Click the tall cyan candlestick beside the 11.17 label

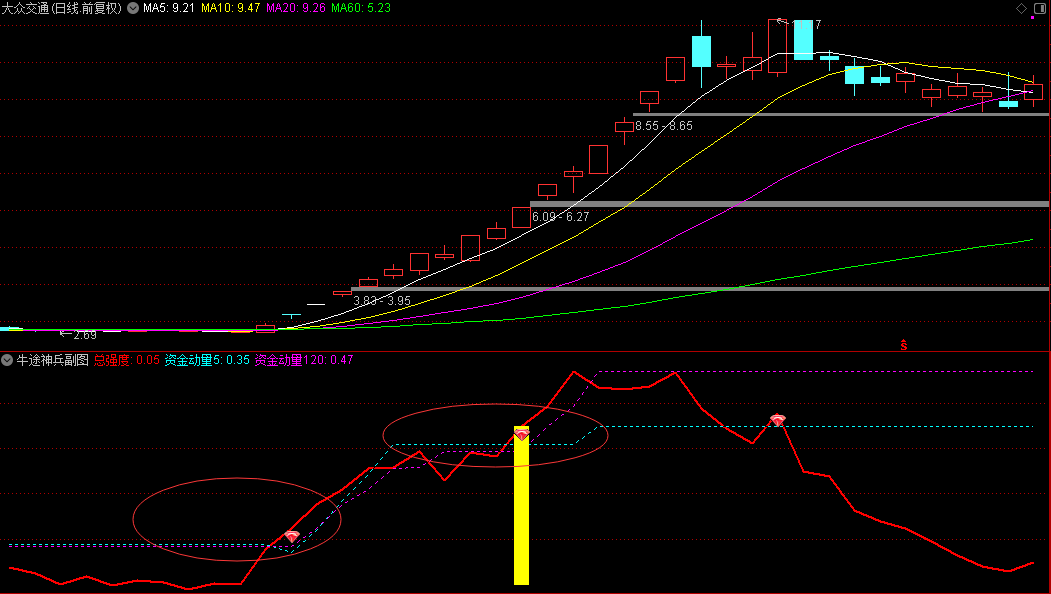[803, 40]
